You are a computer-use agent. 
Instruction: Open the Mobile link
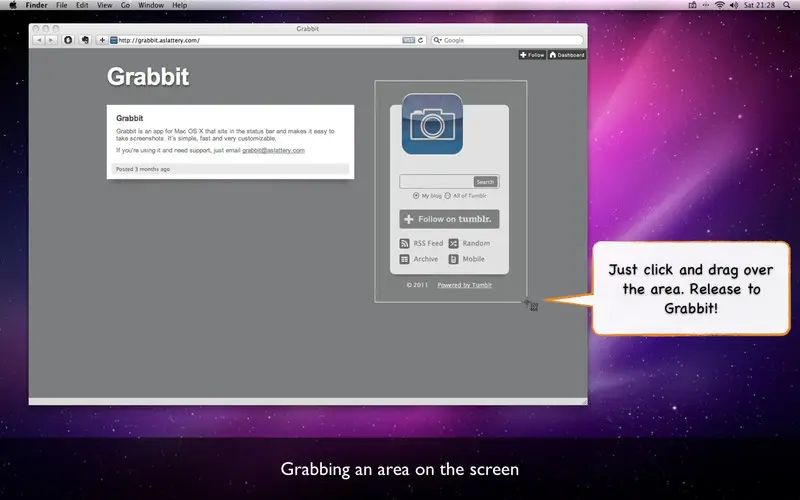click(x=473, y=259)
